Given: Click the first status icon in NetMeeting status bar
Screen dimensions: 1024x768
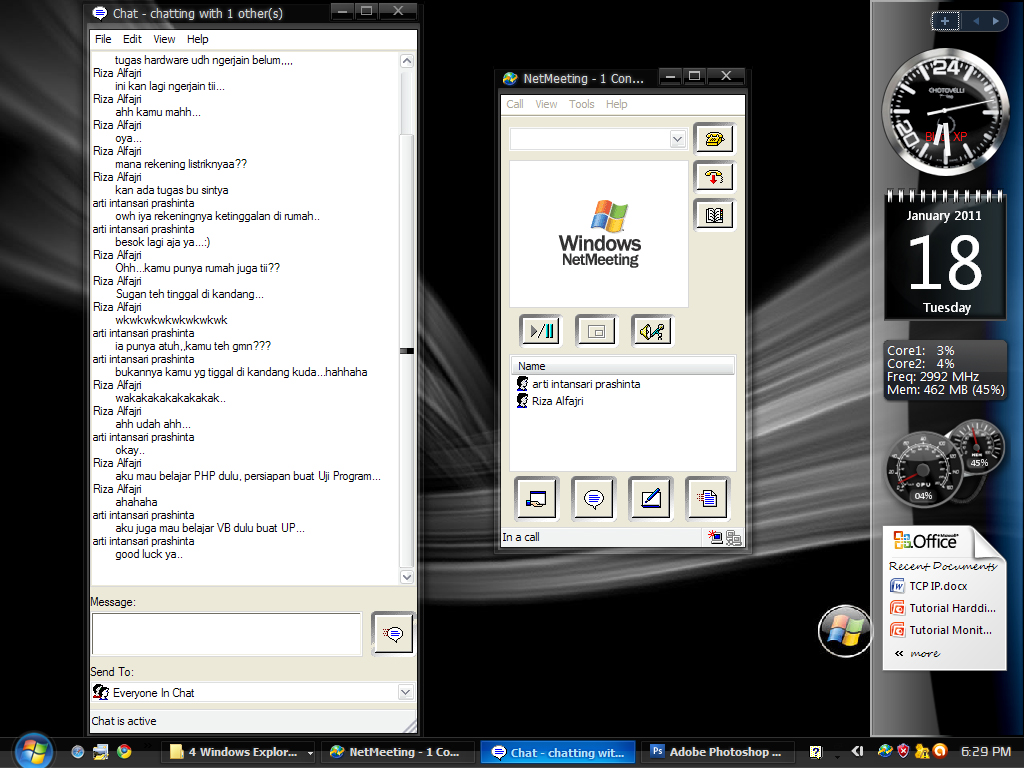Looking at the screenshot, I should coord(715,537).
